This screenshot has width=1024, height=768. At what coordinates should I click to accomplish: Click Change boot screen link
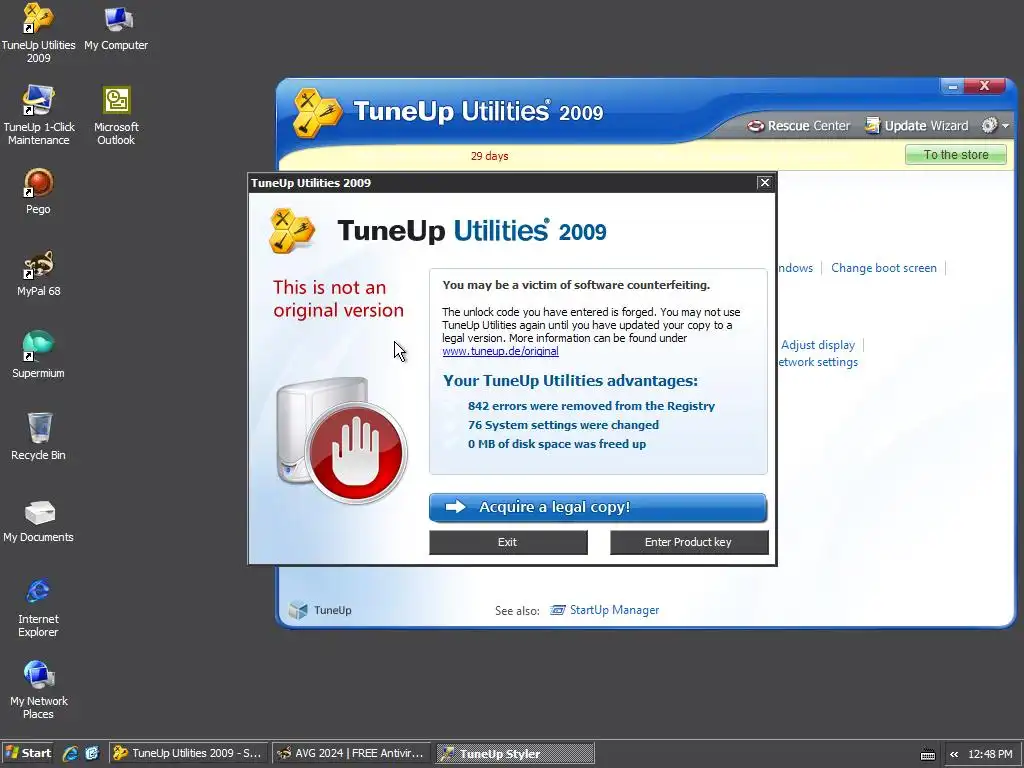pos(884,268)
